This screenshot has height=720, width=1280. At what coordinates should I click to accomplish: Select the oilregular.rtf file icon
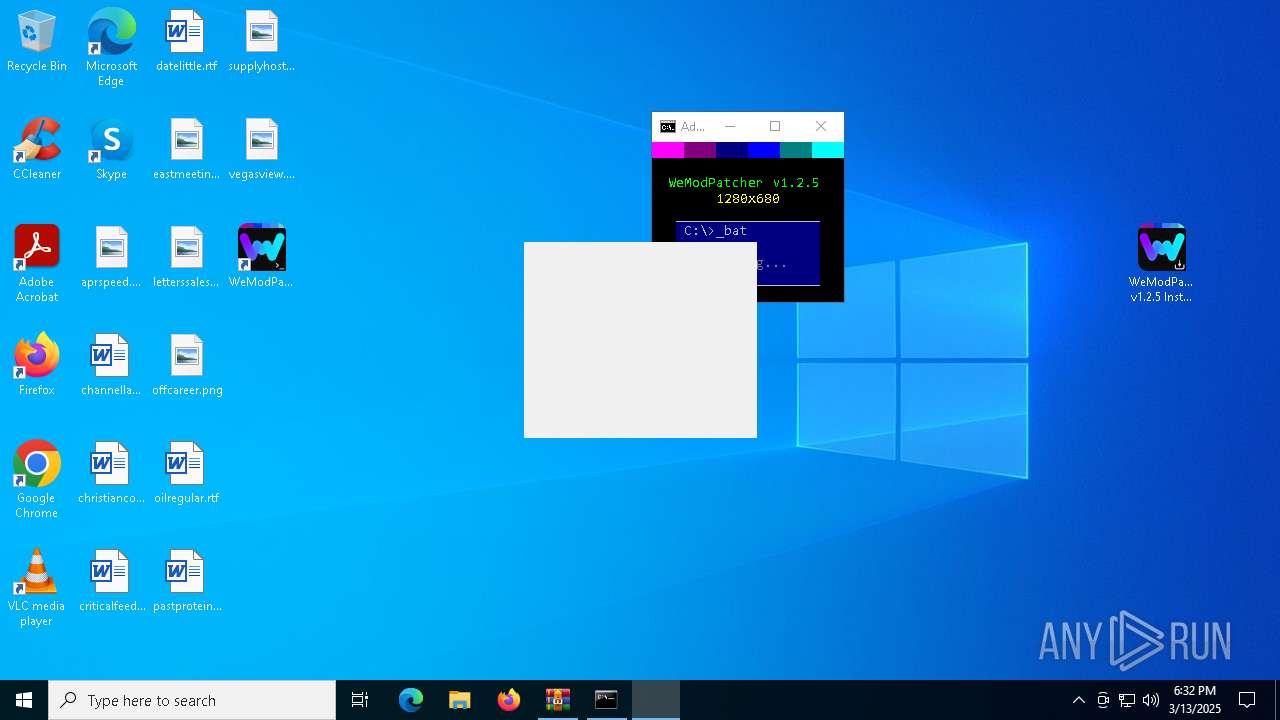186,474
